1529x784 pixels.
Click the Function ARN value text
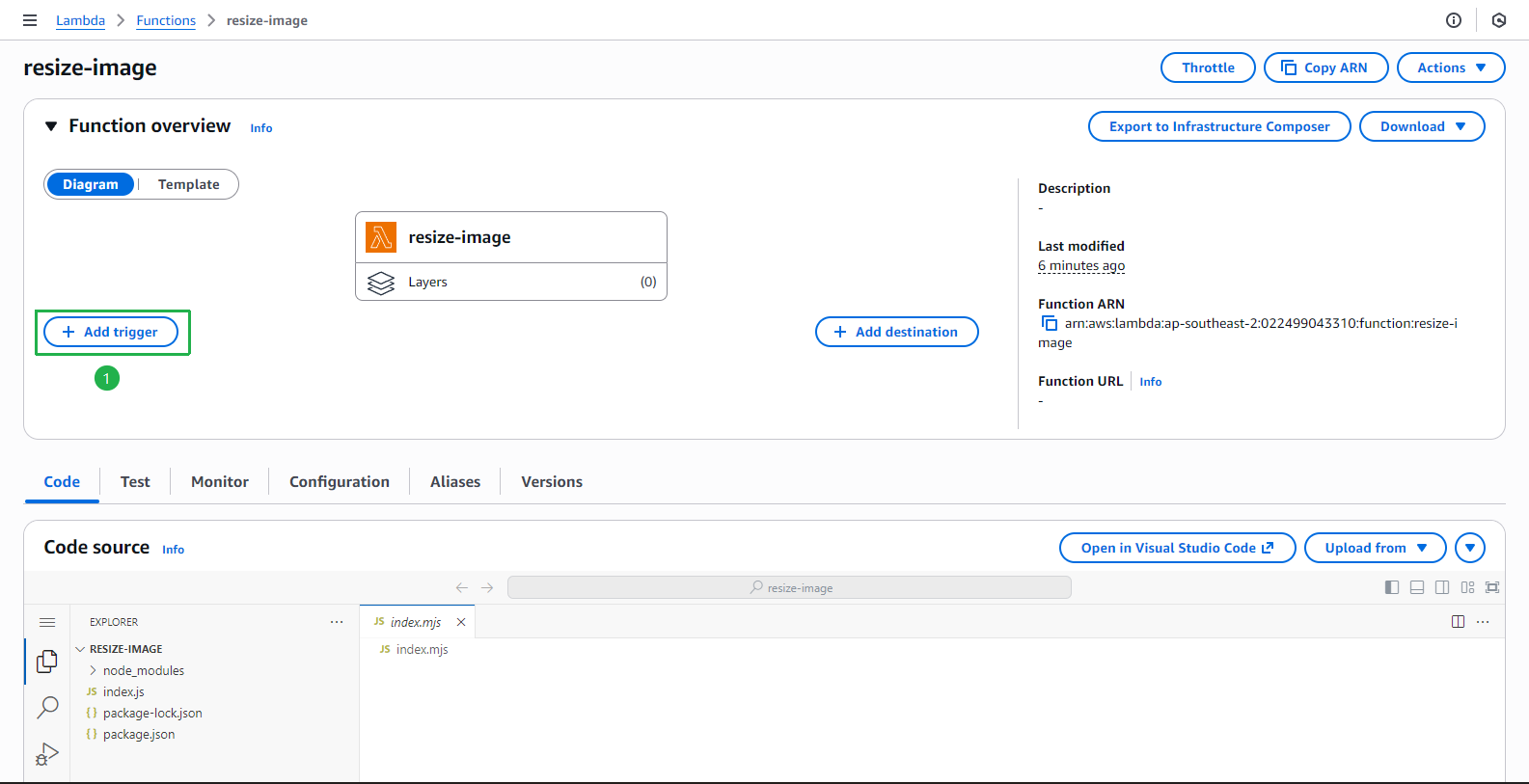tap(1248, 333)
